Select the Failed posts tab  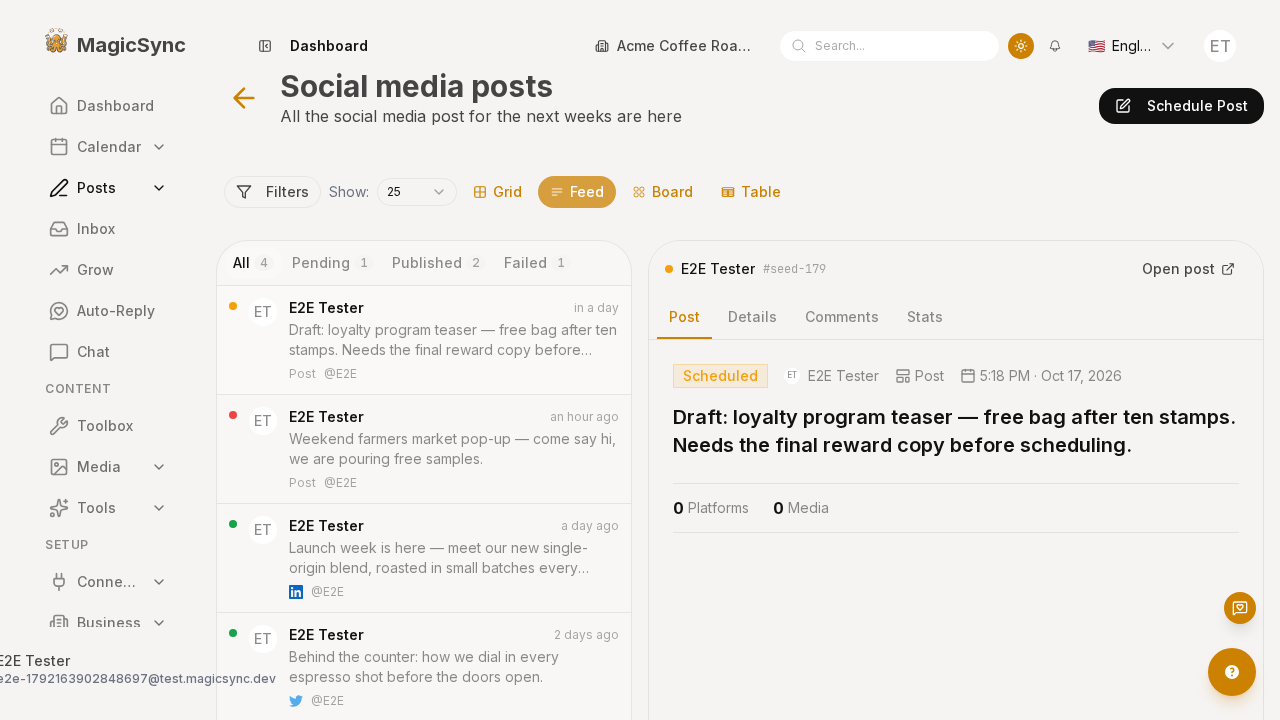(536, 263)
